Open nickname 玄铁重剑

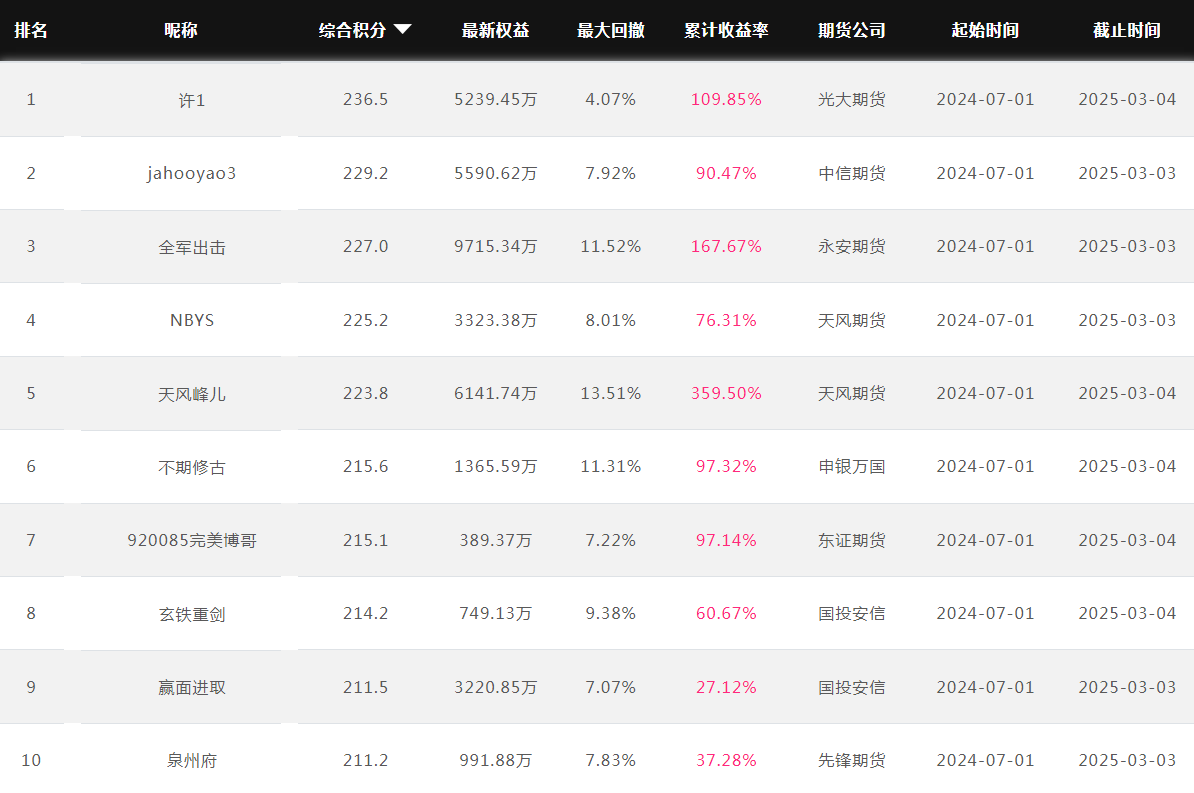192,614
